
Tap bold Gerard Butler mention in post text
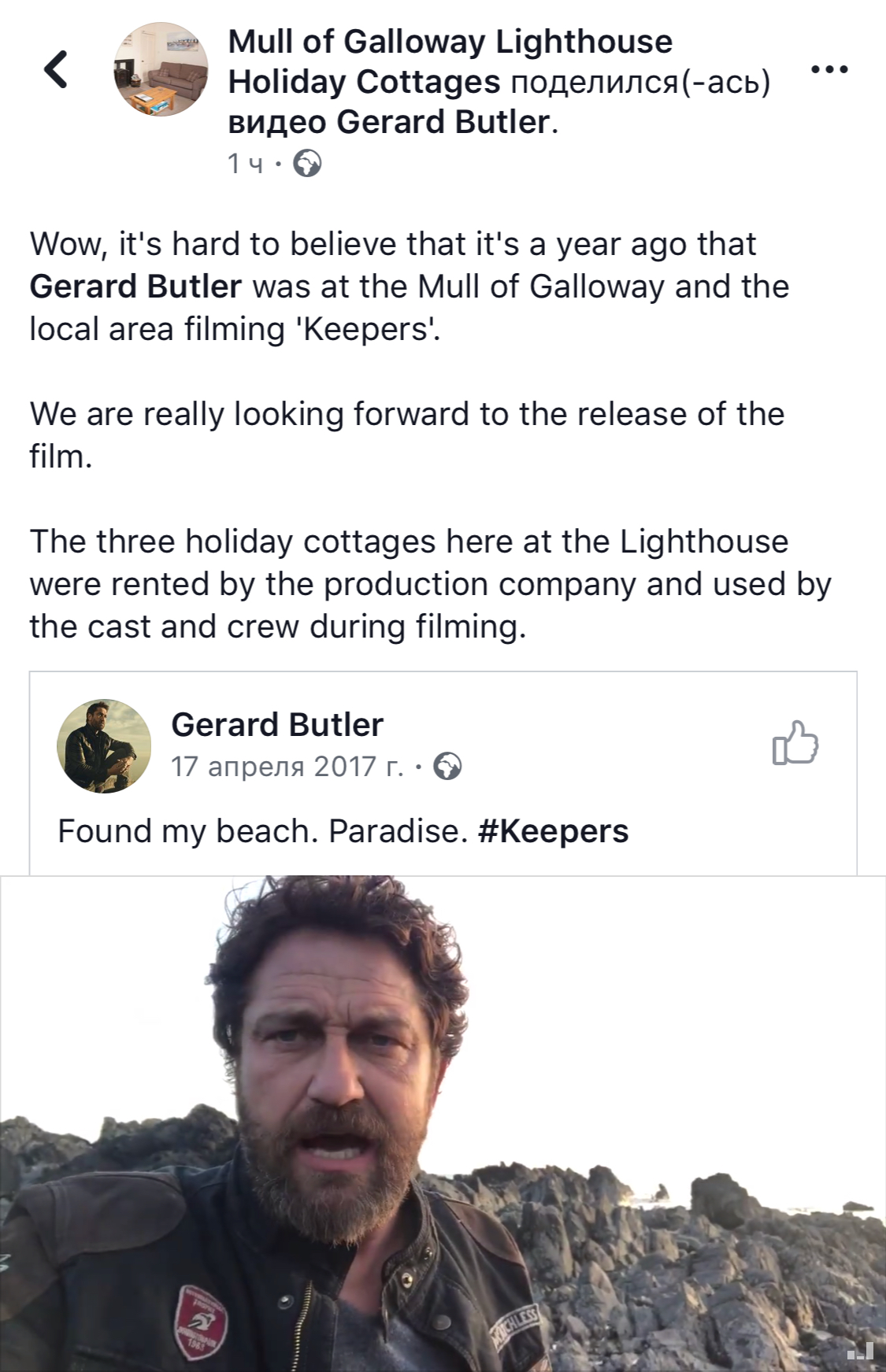click(x=135, y=287)
